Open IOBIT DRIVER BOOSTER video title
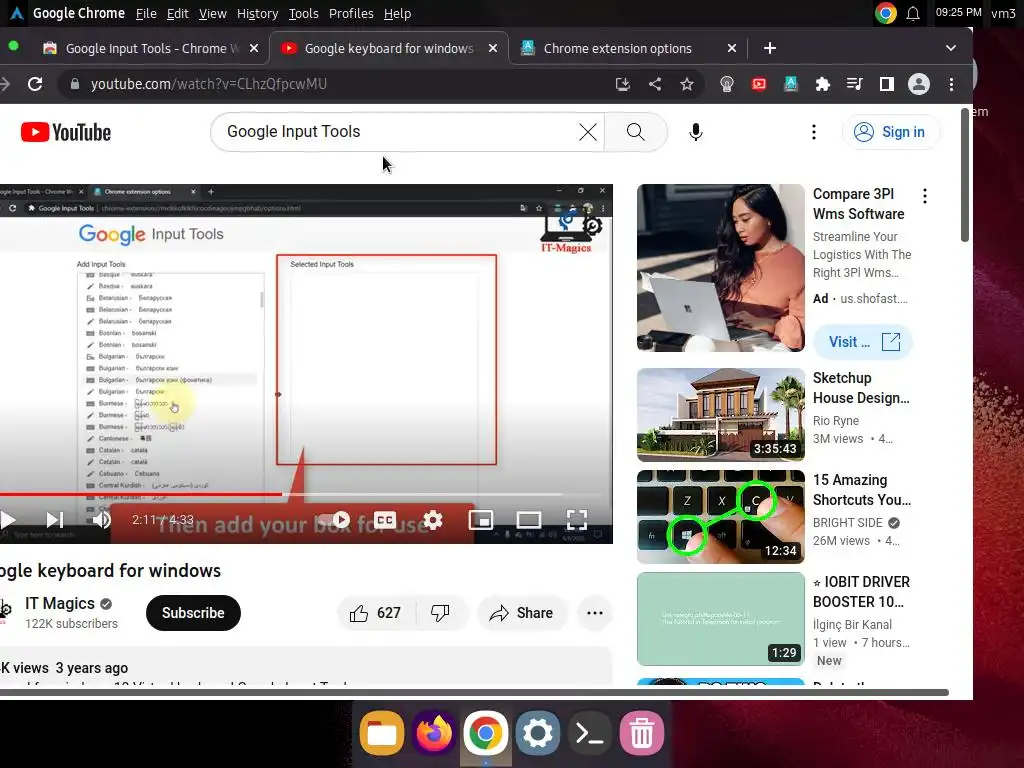1024x768 pixels. click(862, 592)
